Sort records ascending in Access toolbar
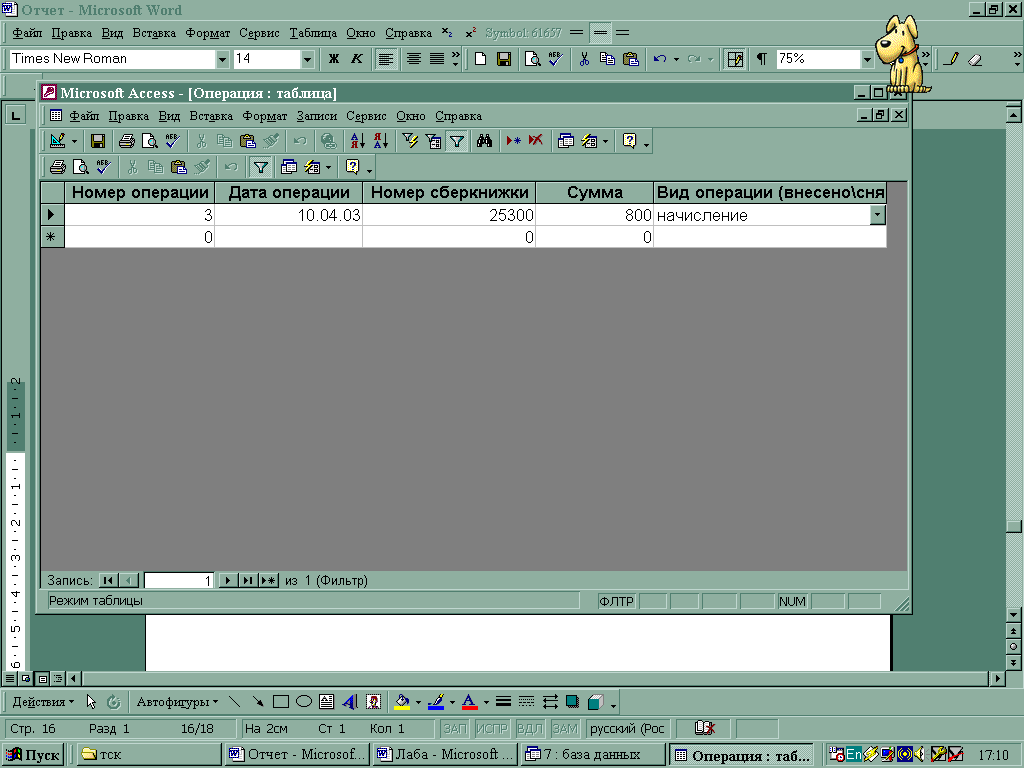The image size is (1024, 768). click(358, 140)
